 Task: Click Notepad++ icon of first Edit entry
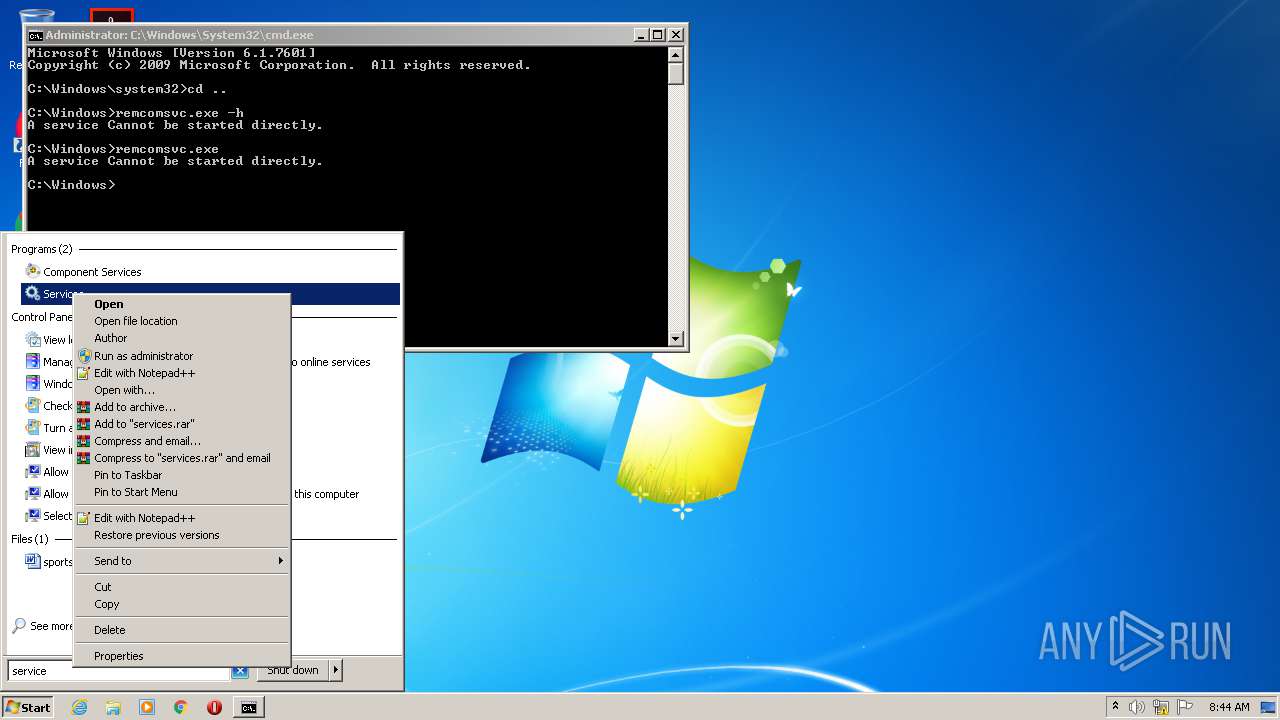pos(84,373)
